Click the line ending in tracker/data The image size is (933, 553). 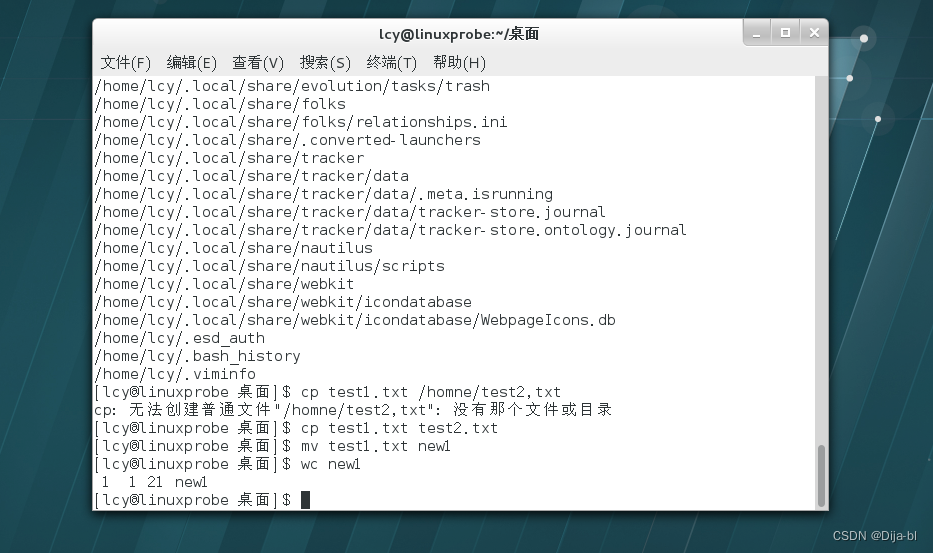[x=252, y=176]
